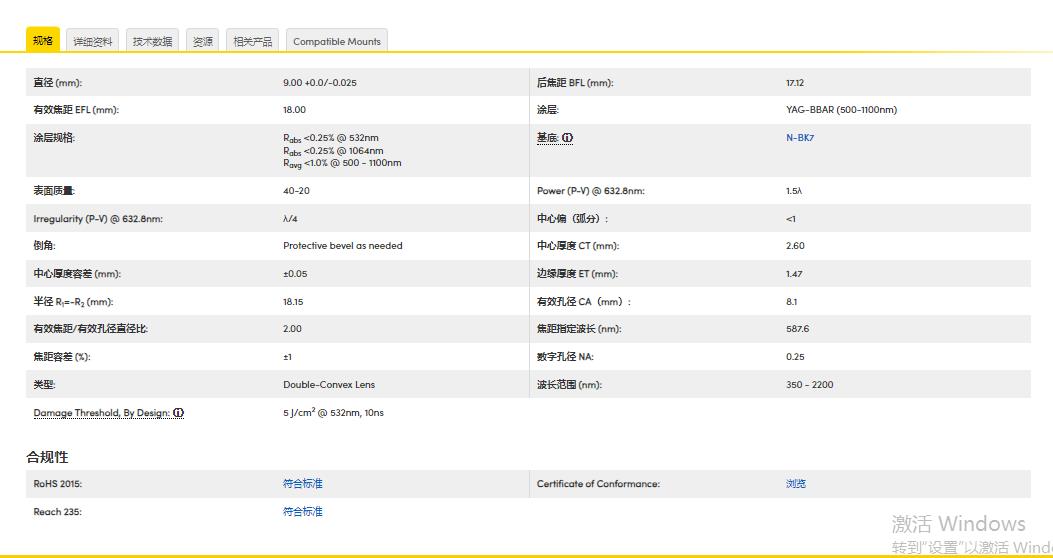
Task: Click the YAG-BBAR (500-1100nm) coating value
Action: tap(840, 110)
